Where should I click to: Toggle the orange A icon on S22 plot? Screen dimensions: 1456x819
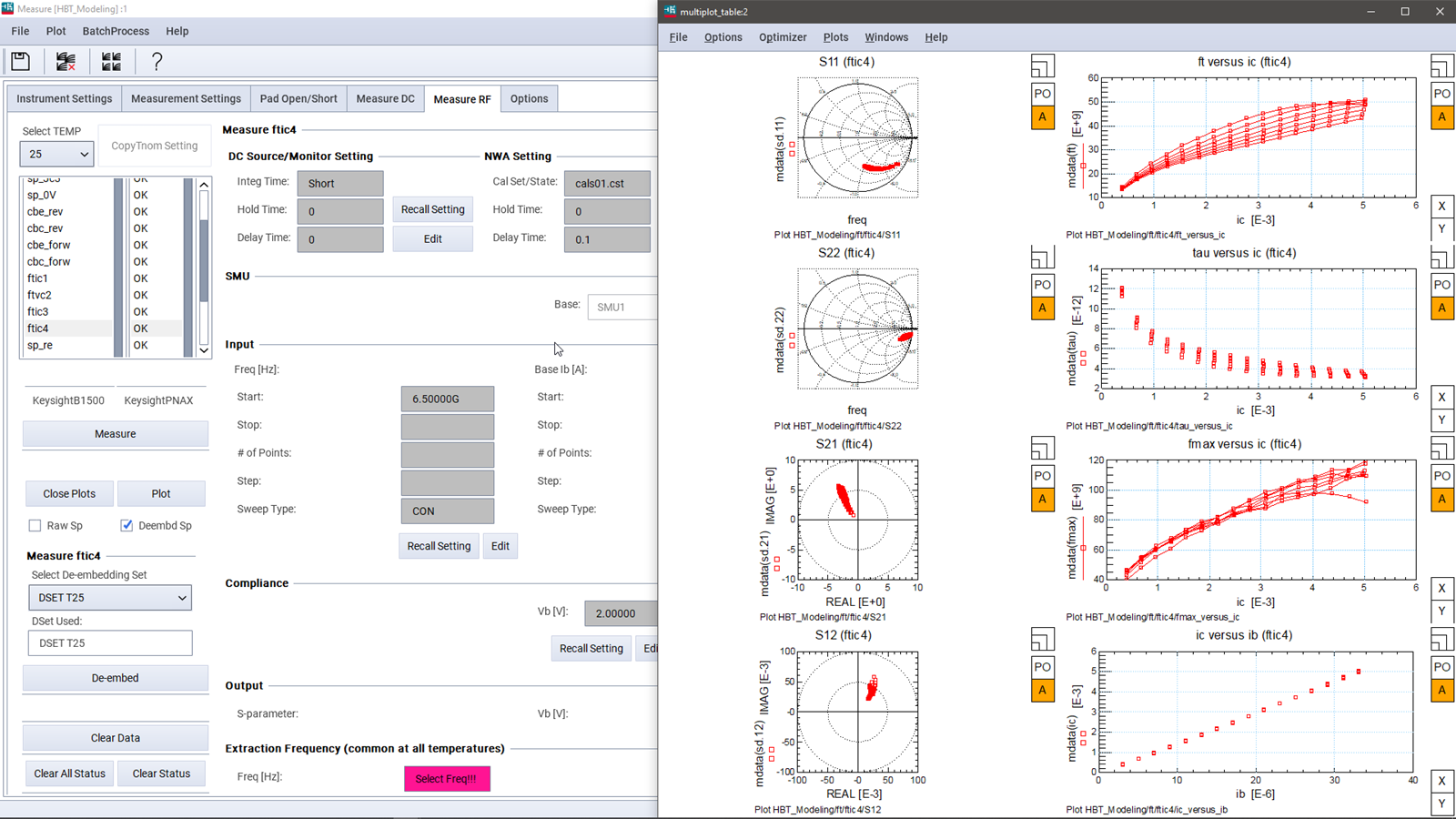1042,308
